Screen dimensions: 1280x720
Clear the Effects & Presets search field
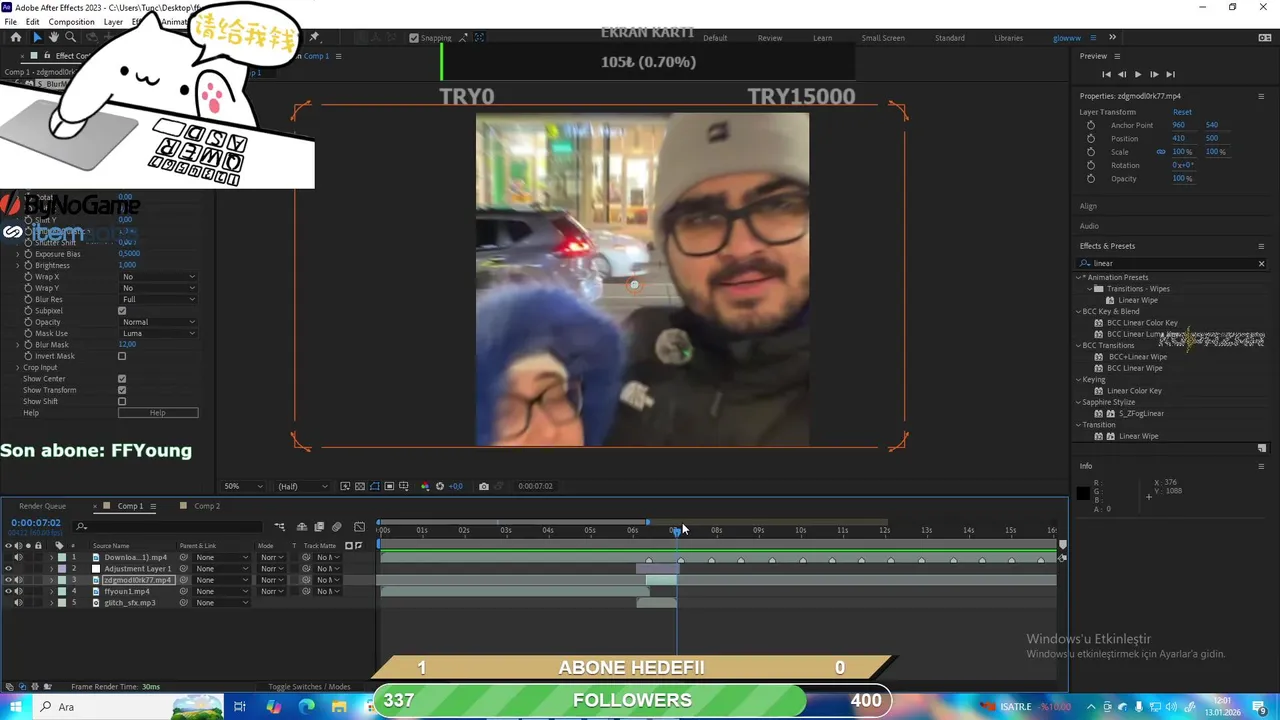(1261, 263)
